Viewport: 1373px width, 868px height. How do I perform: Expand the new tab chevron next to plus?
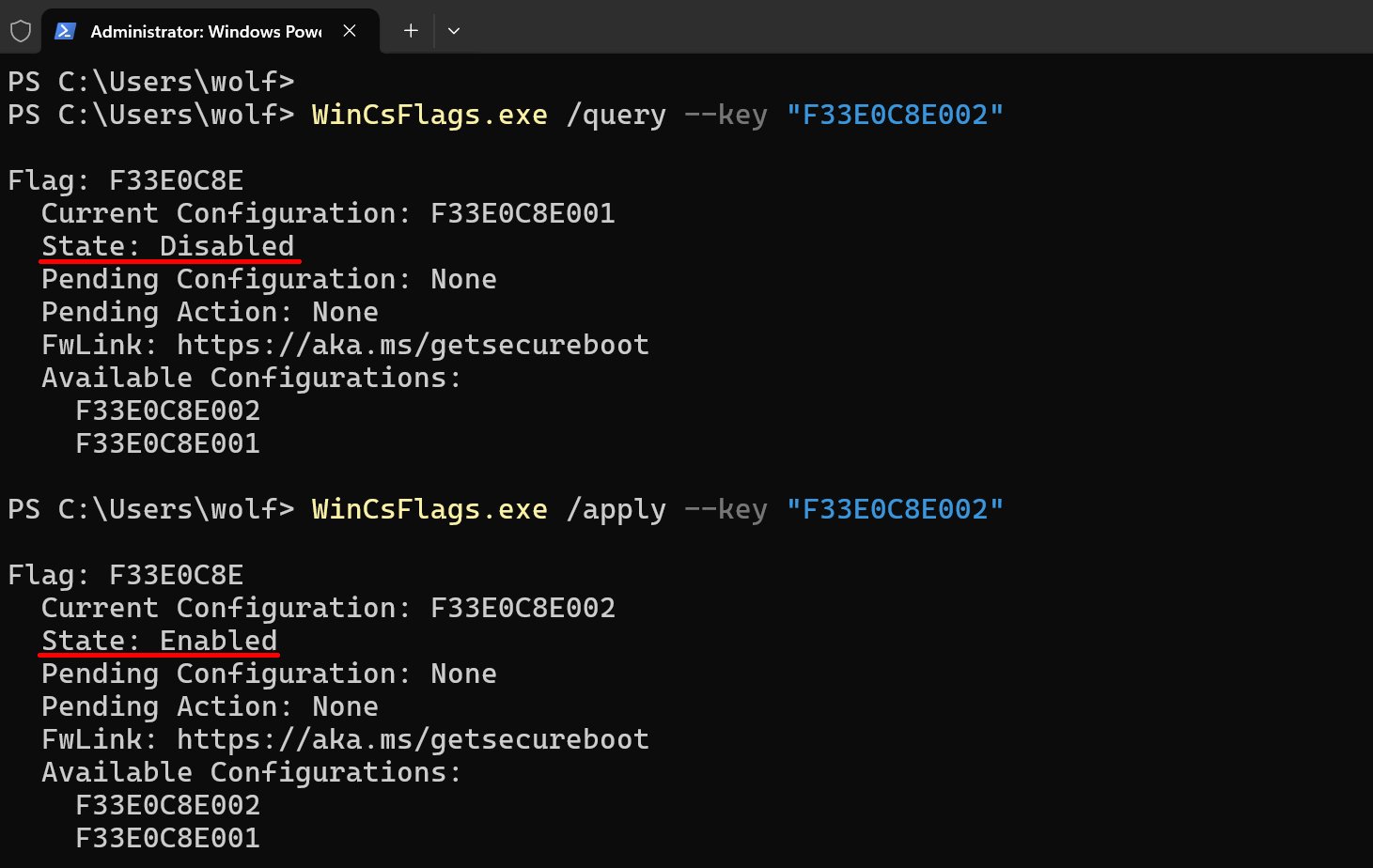454,30
